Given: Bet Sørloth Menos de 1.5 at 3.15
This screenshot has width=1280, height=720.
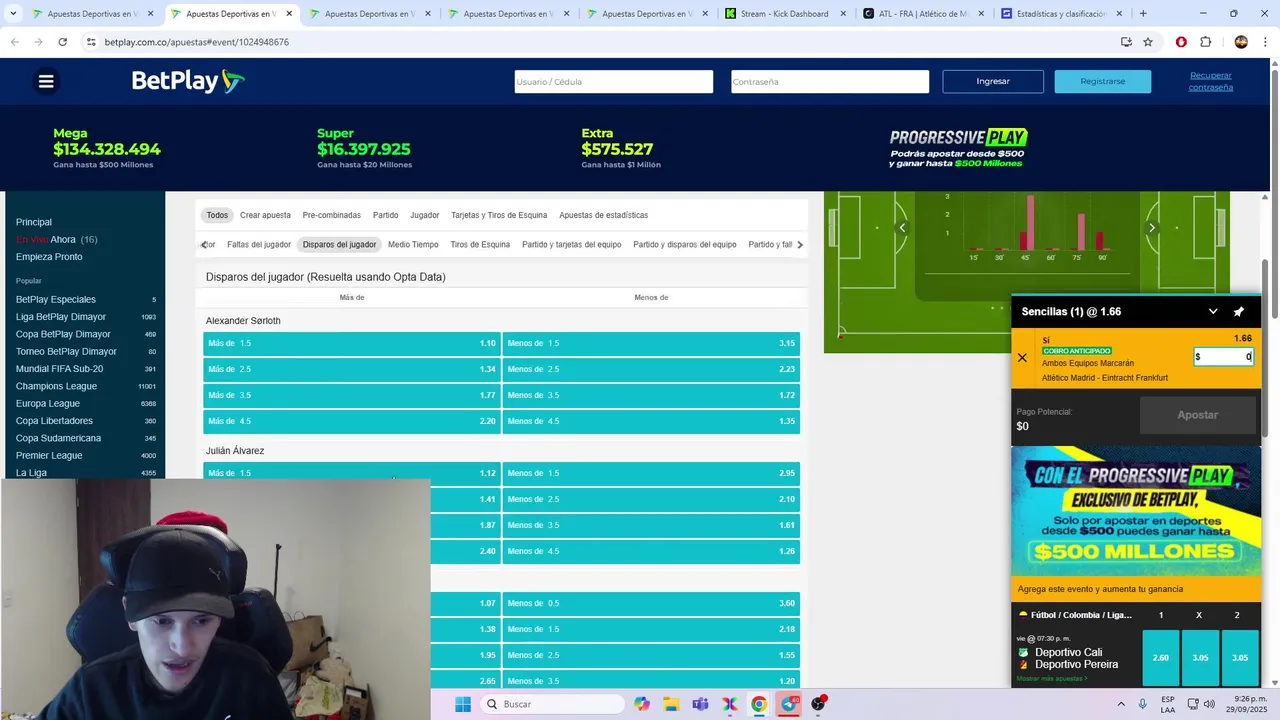Looking at the screenshot, I should [651, 343].
